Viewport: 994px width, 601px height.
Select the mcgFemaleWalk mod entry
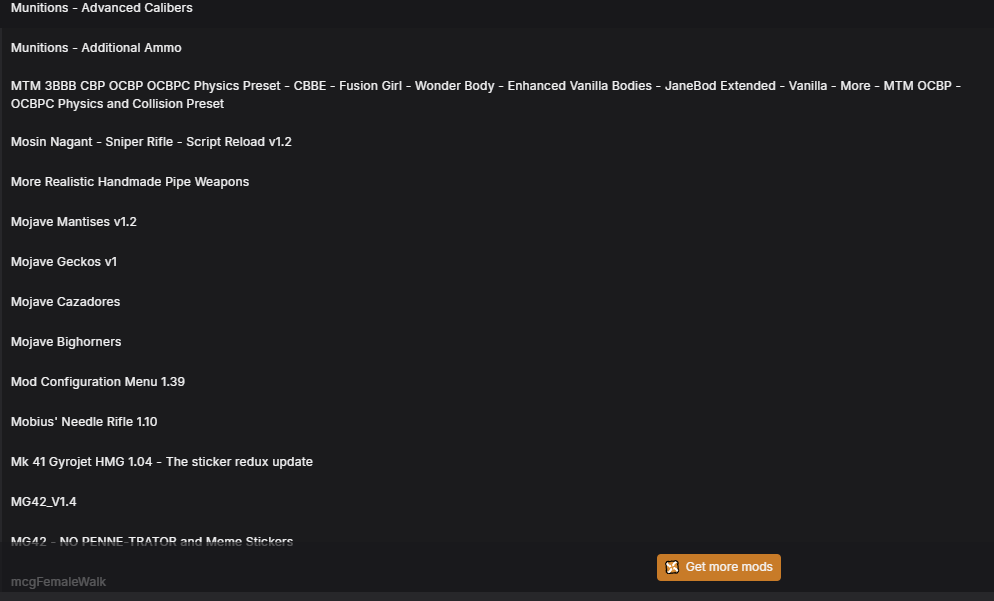click(58, 582)
